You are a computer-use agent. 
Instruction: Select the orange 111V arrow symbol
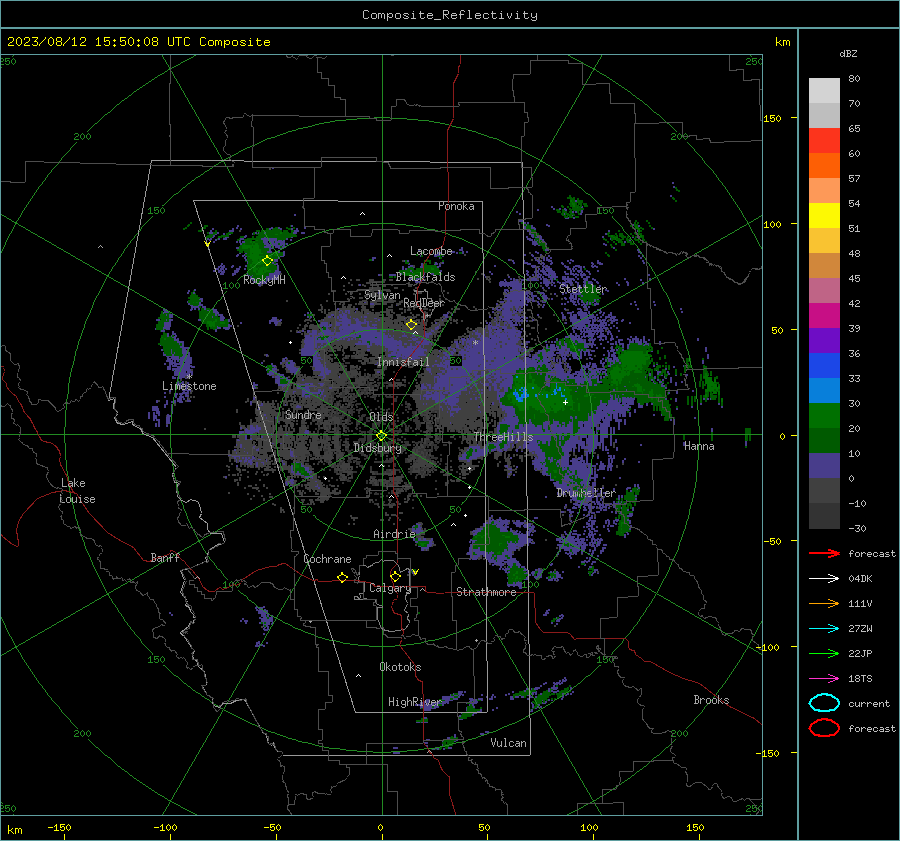[824, 603]
